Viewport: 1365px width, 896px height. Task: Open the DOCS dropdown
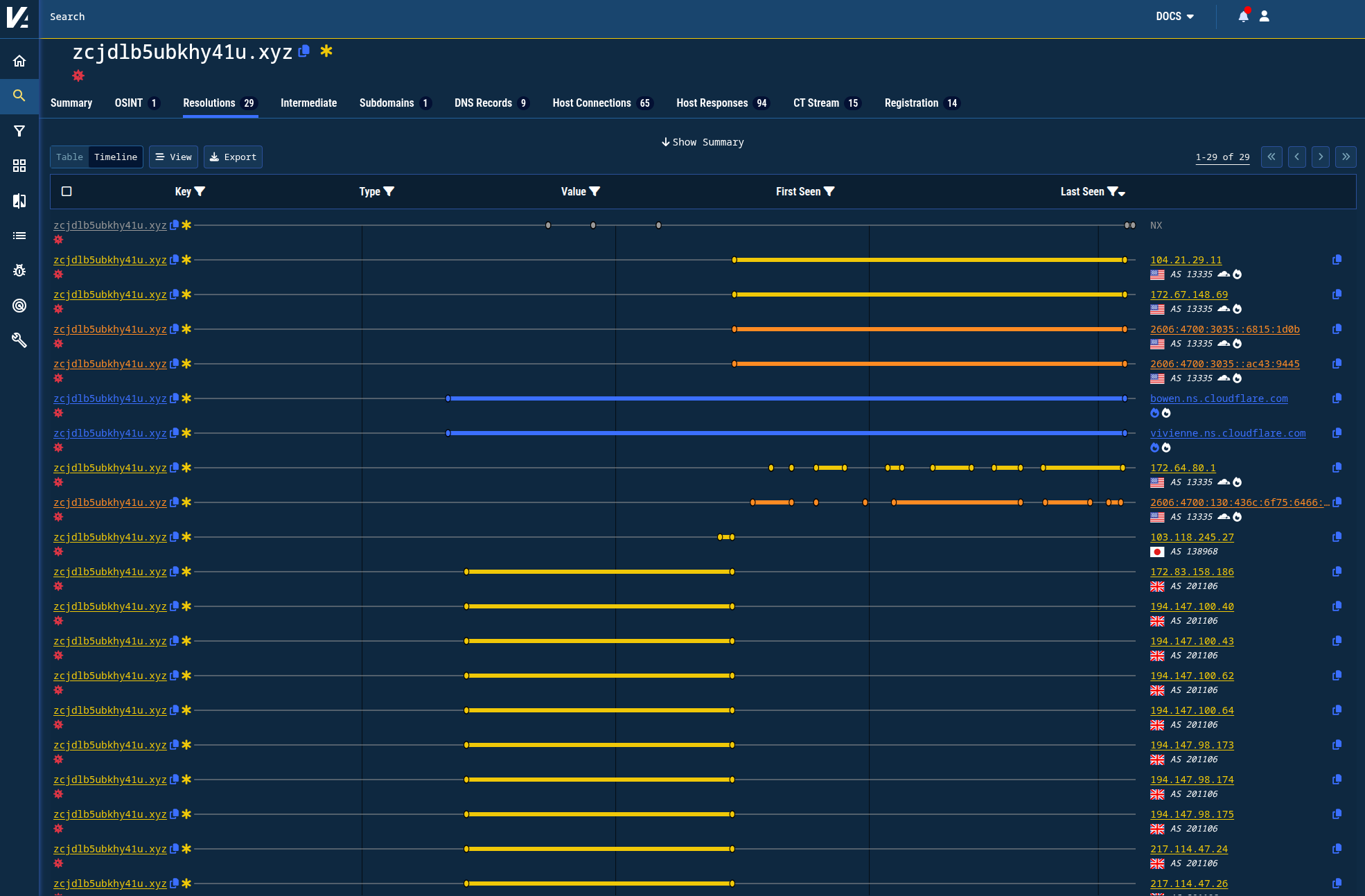pos(1174,16)
